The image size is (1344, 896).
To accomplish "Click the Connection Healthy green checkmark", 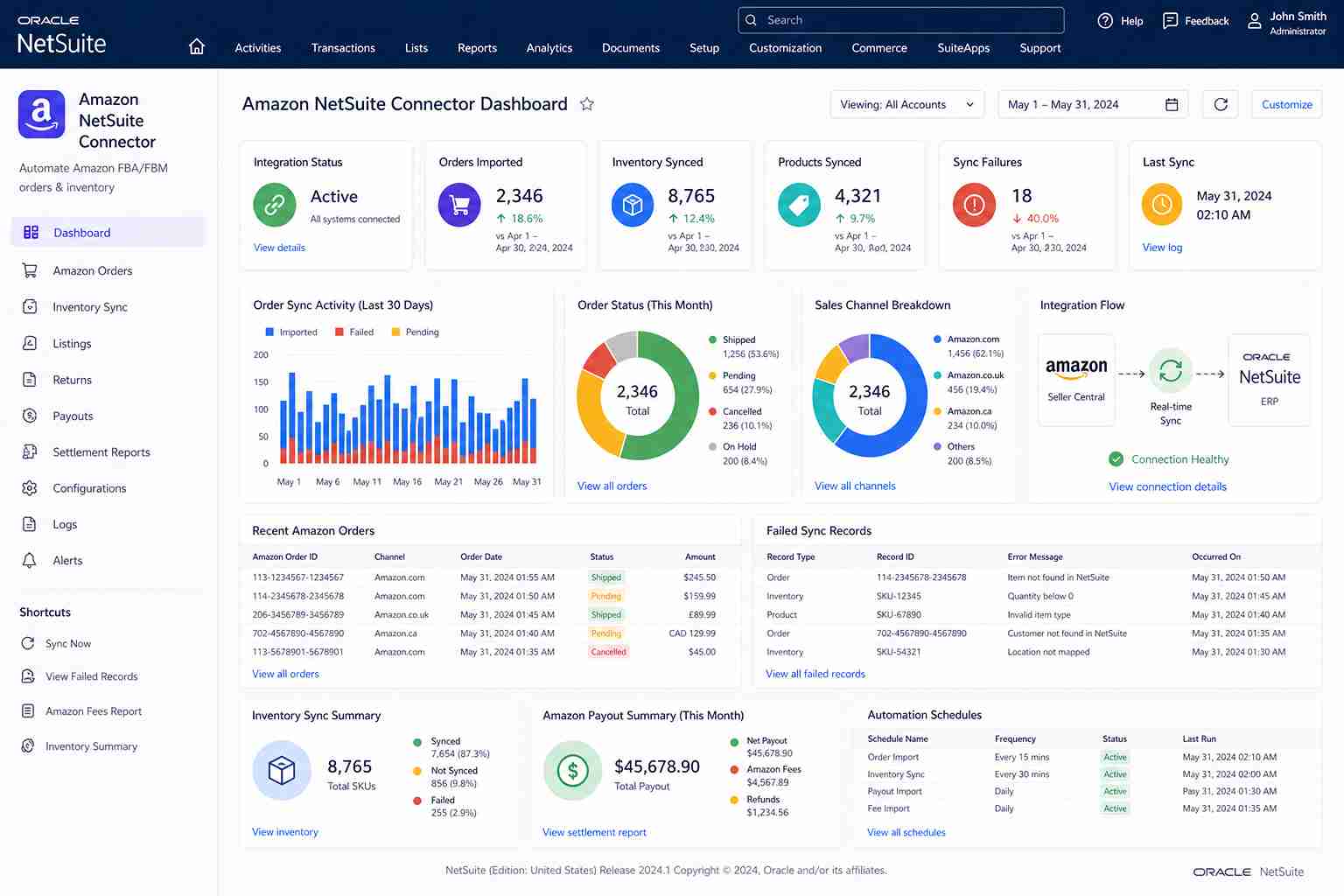I will 1116,458.
